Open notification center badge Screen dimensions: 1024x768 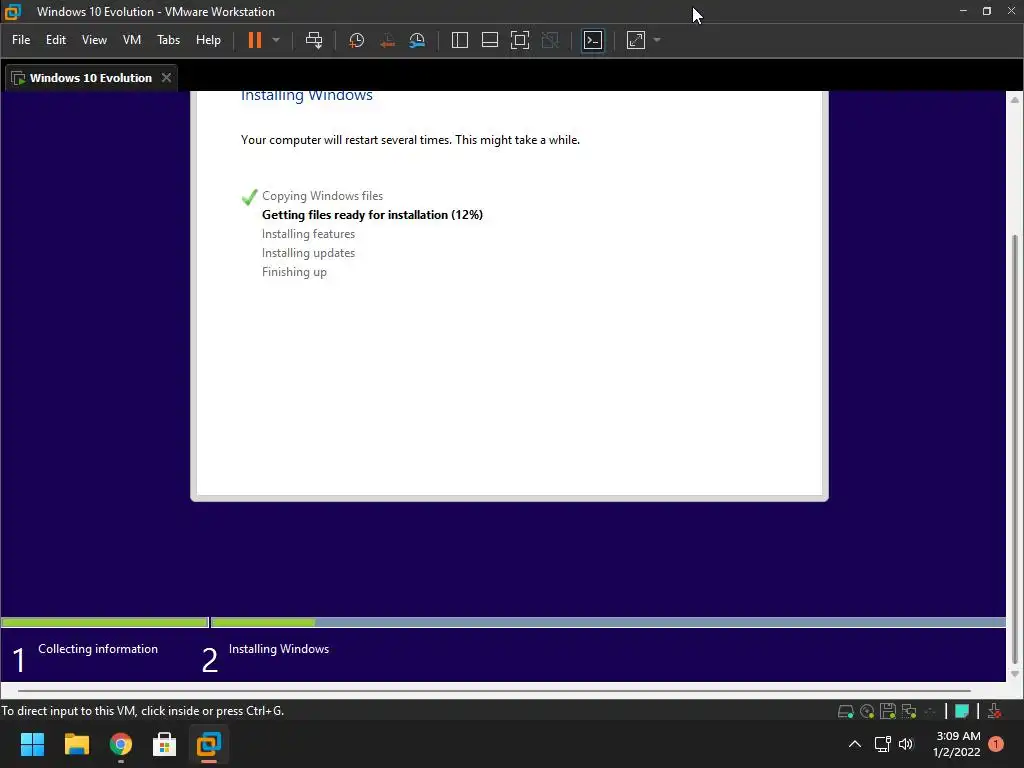996,744
